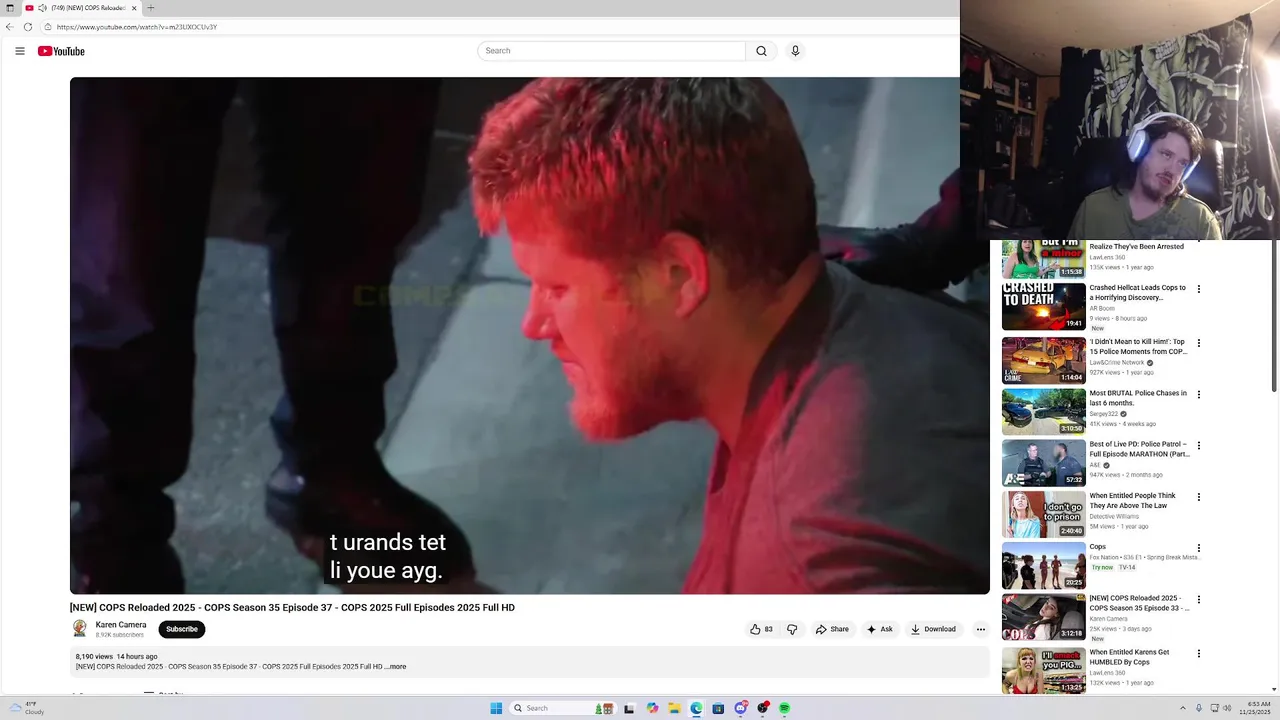This screenshot has width=1280, height=720.
Task: Click the Try now badge on Cops
Action: [1102, 568]
